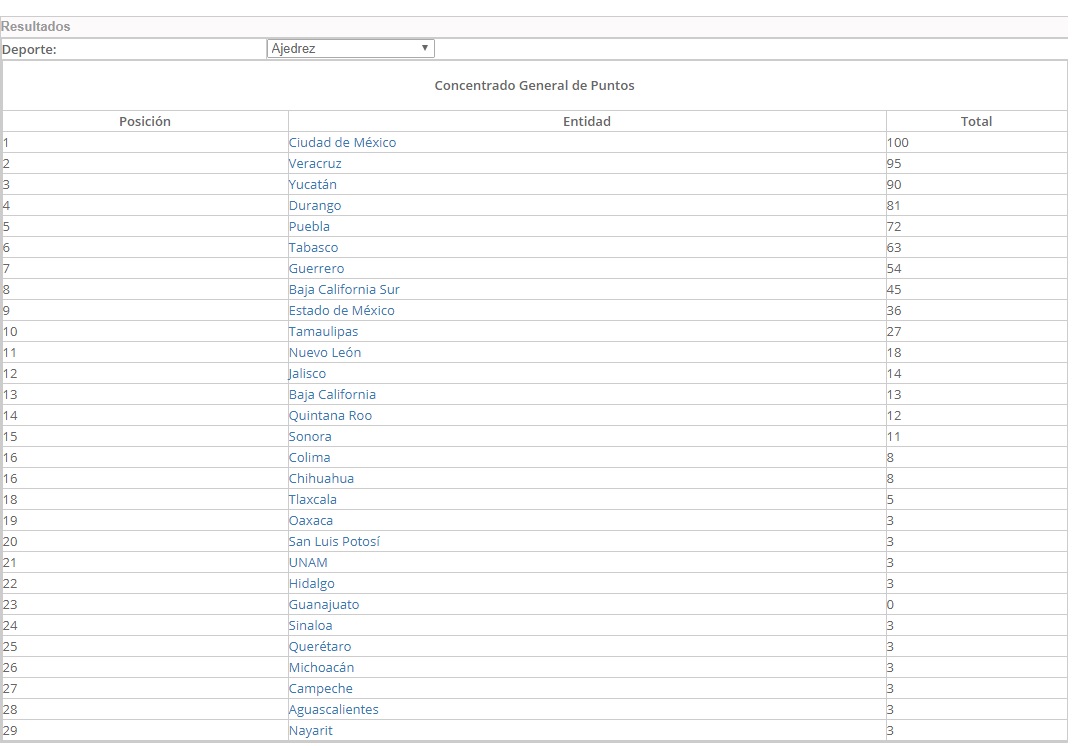
Task: Open the Ciudad de México entity link
Action: 342,143
